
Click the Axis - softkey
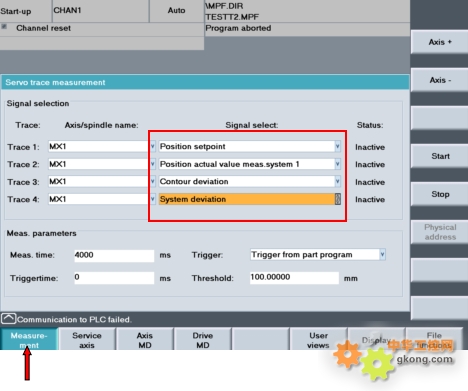click(x=440, y=80)
